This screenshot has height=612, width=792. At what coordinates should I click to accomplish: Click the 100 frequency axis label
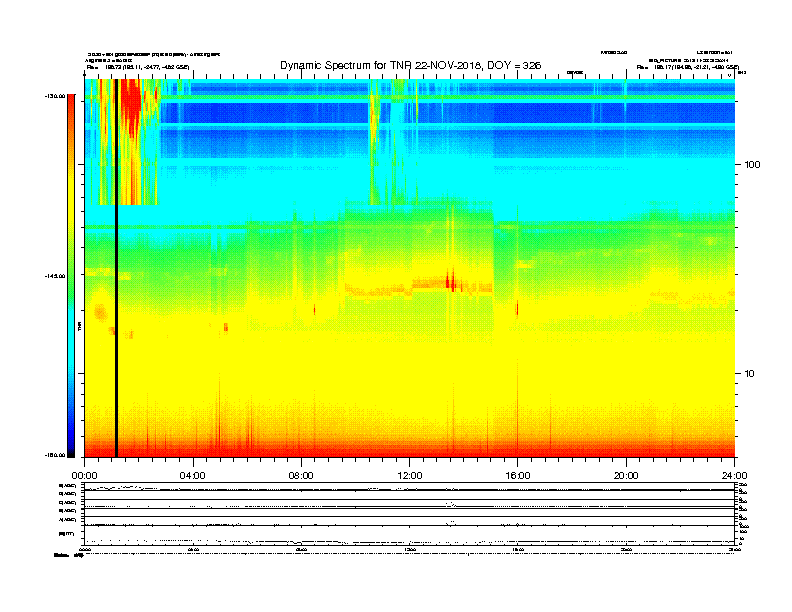pos(752,165)
